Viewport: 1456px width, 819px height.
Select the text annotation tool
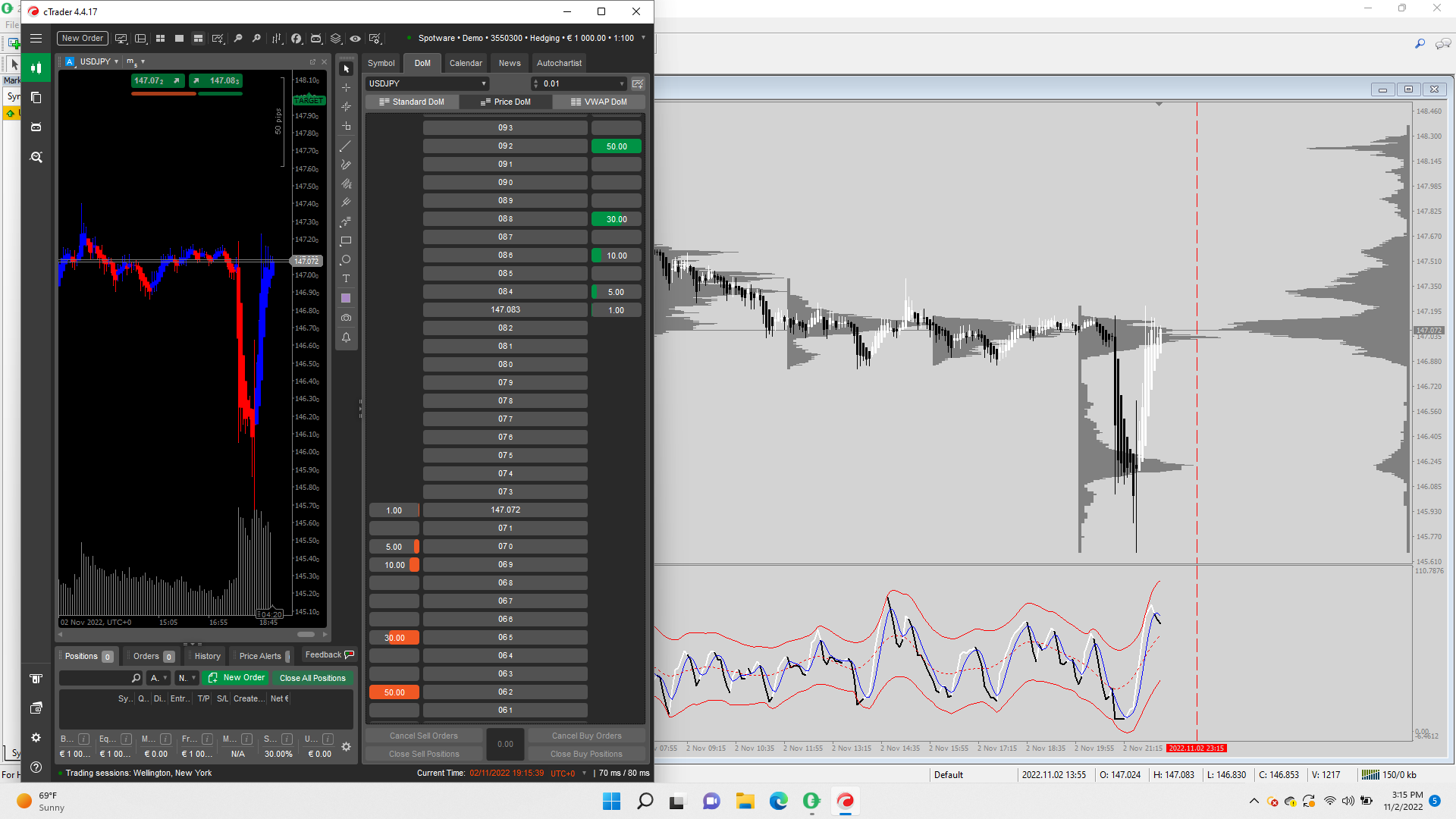click(x=346, y=279)
